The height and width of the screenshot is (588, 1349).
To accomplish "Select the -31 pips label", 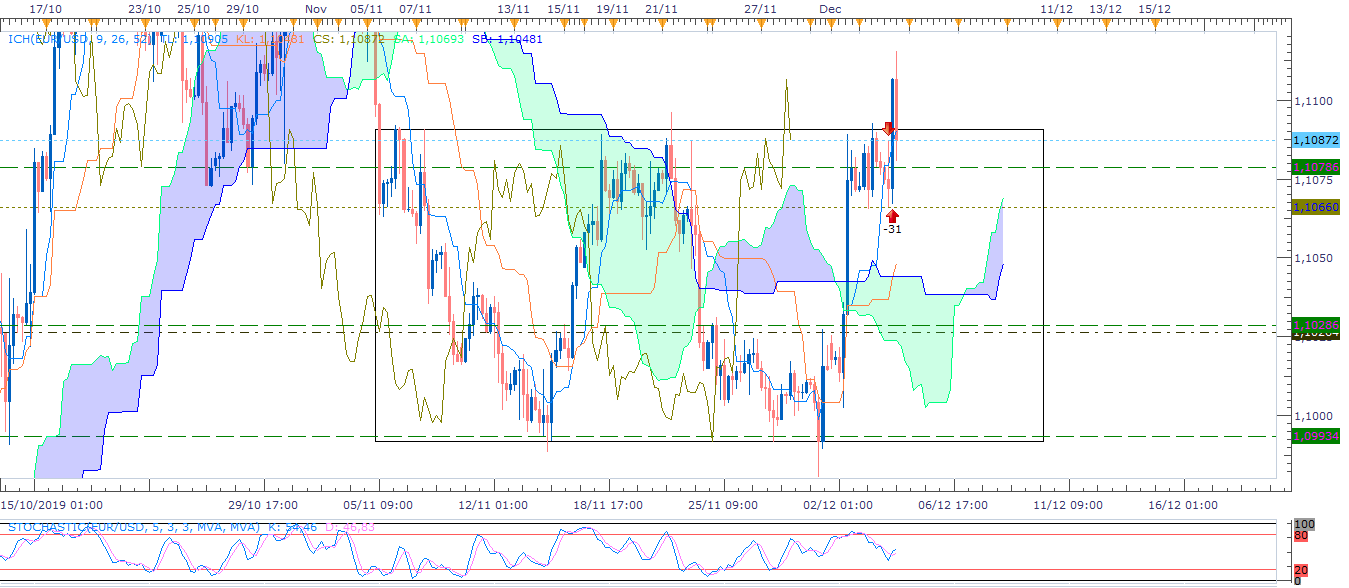I will 892,229.
